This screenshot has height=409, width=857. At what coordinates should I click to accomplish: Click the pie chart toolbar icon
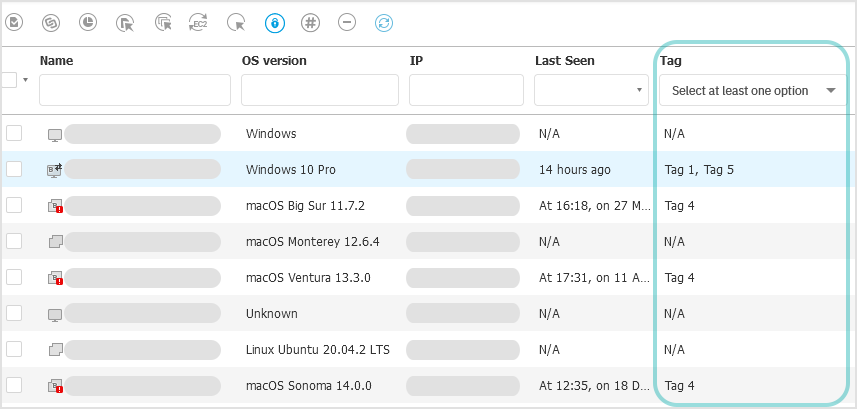87,22
